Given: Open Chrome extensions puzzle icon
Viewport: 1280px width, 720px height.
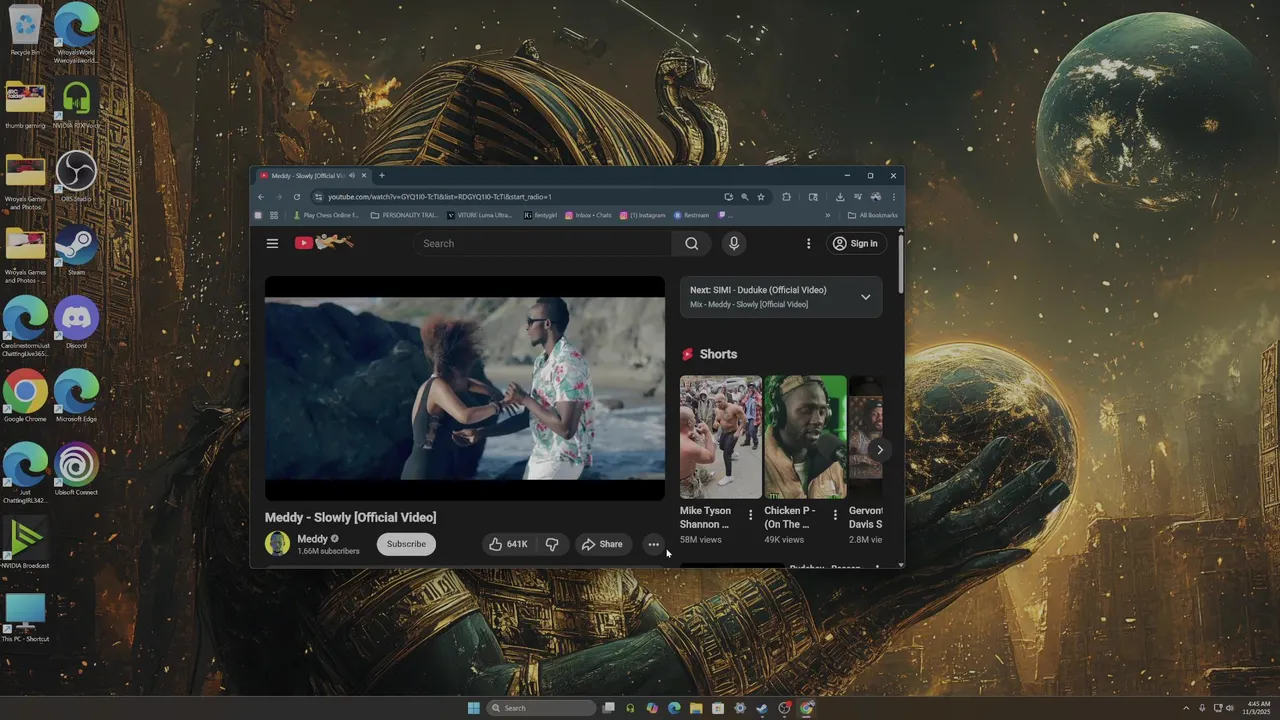Looking at the screenshot, I should (786, 197).
